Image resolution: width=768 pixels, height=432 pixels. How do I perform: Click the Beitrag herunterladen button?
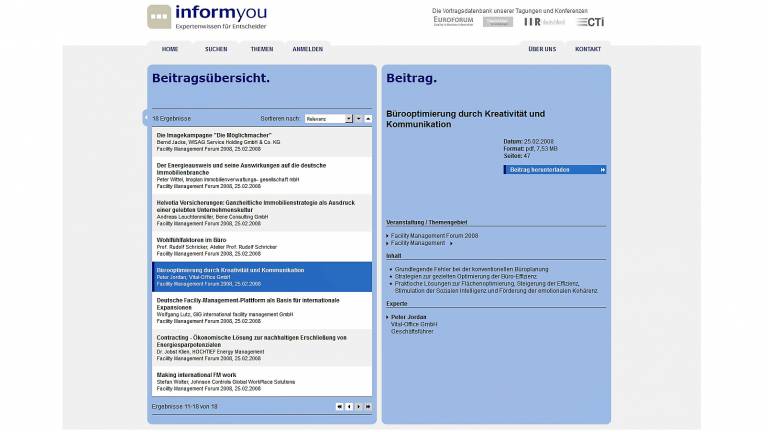coord(554,170)
